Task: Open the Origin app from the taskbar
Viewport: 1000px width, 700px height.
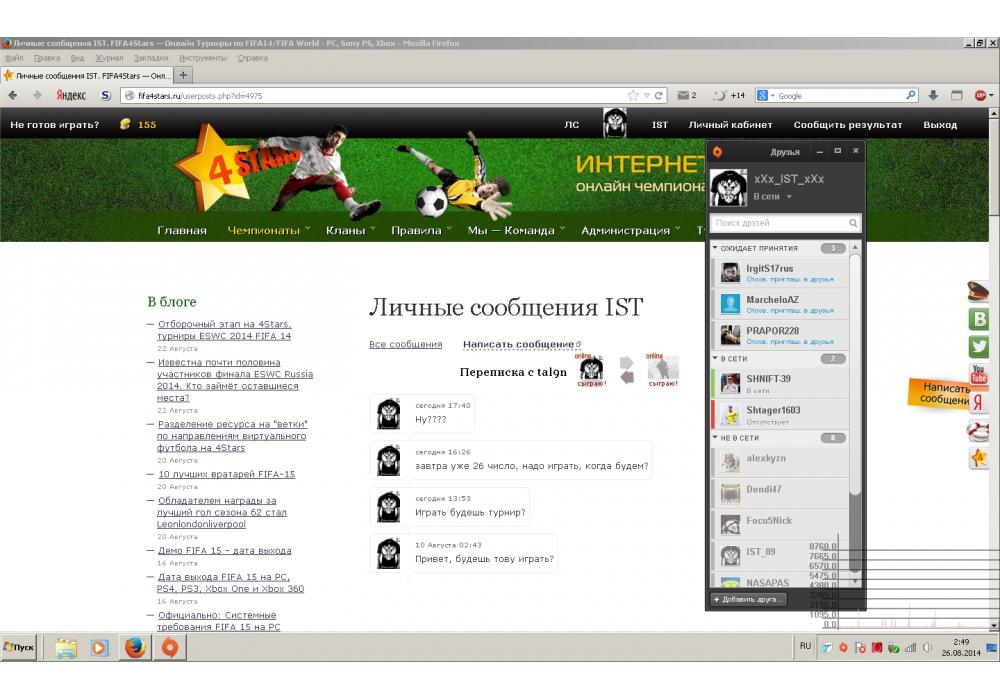Action: 170,648
